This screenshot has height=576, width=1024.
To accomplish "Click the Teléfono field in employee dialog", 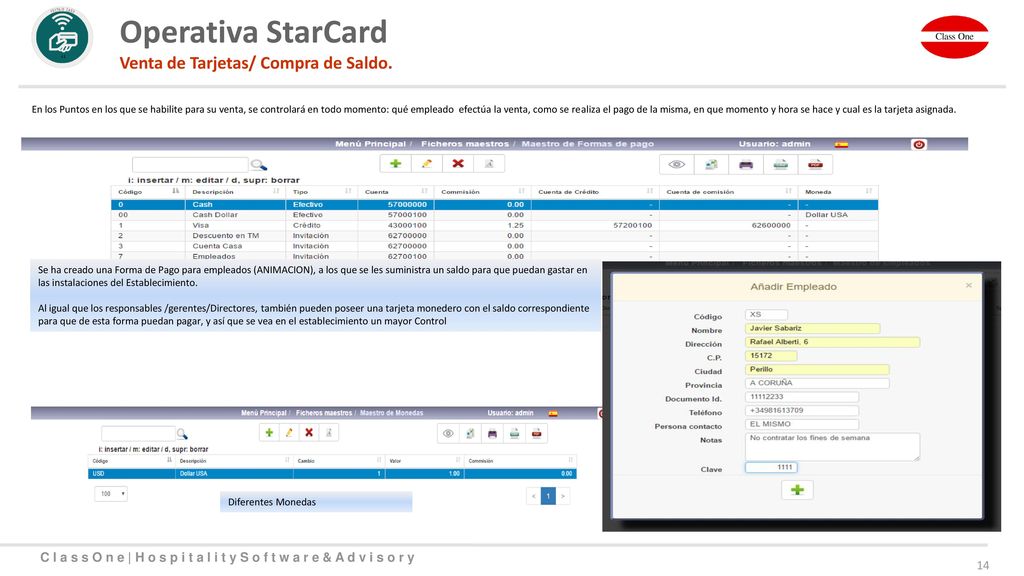I will tap(802, 411).
